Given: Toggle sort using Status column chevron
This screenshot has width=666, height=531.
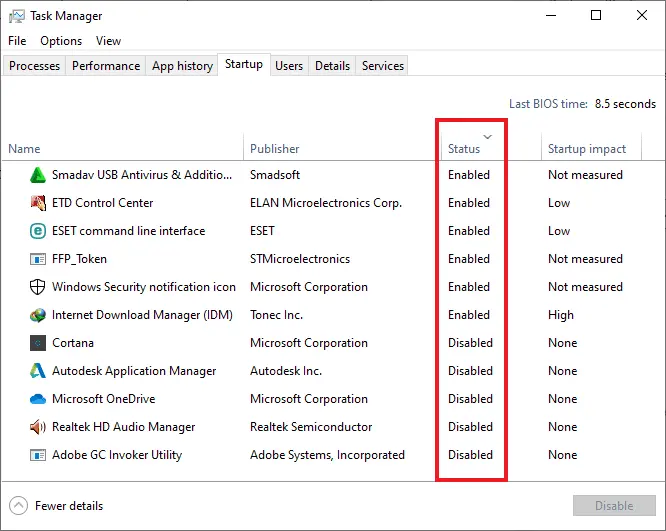Looking at the screenshot, I should 488,137.
